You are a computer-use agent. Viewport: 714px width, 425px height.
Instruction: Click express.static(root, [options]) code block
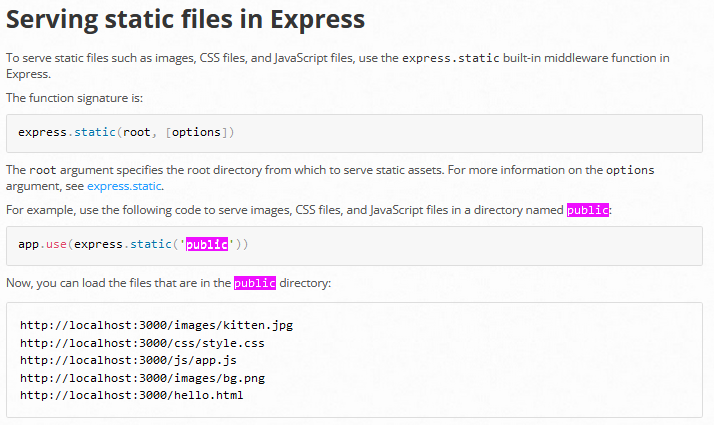click(354, 133)
